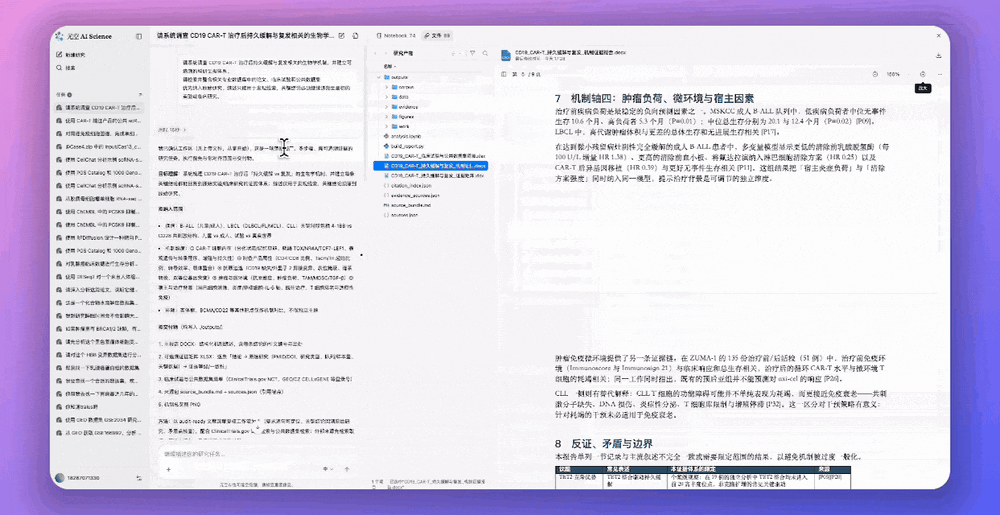This screenshot has width=1000, height=515.
Task: Select the highlighted CD19_CAR-T 机制证据报告 docx file
Action: point(431,165)
